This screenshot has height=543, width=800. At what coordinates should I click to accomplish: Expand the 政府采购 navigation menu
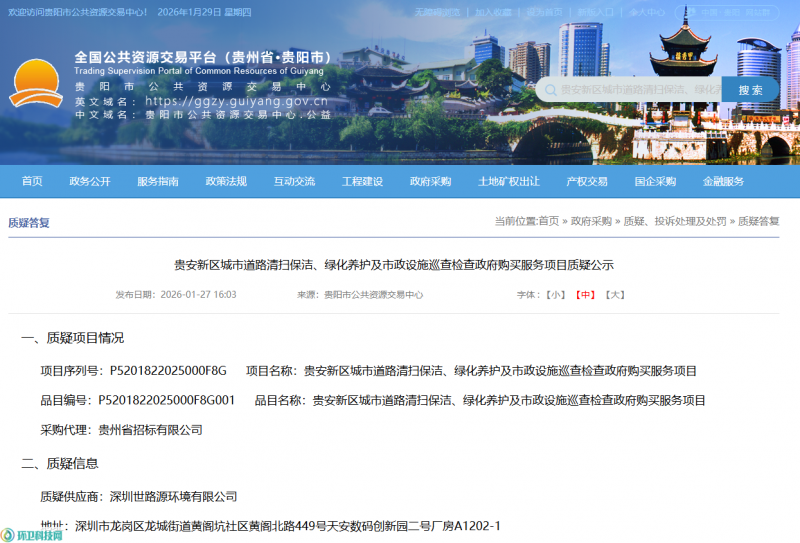click(x=431, y=181)
